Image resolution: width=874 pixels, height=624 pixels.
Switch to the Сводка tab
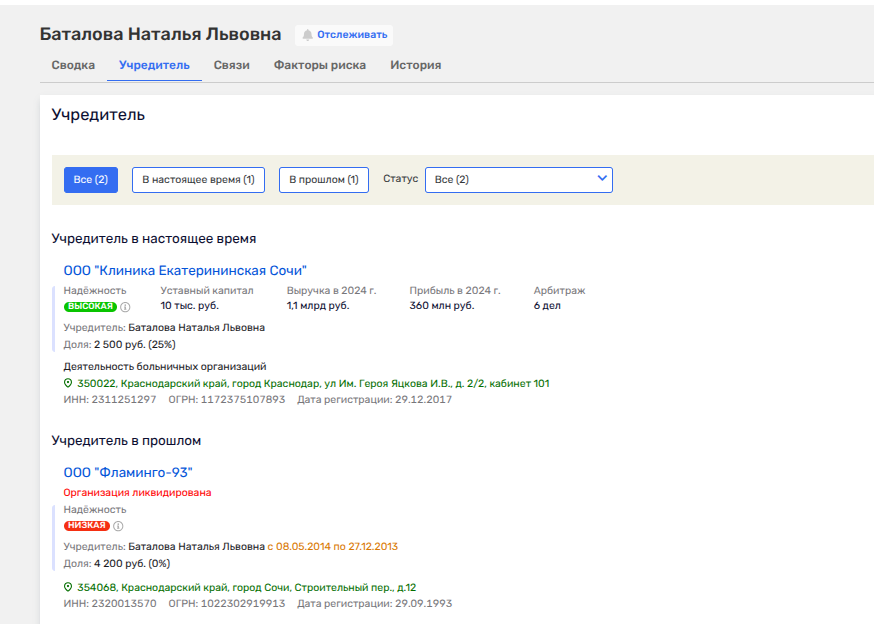click(x=74, y=65)
